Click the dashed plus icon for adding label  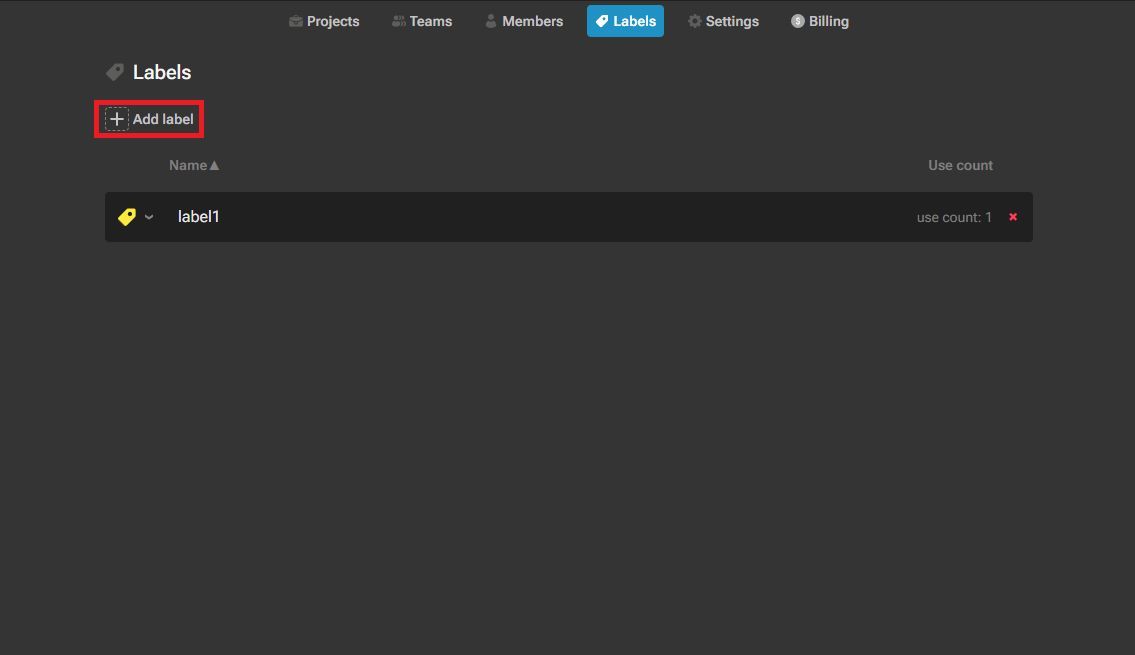[x=117, y=119]
